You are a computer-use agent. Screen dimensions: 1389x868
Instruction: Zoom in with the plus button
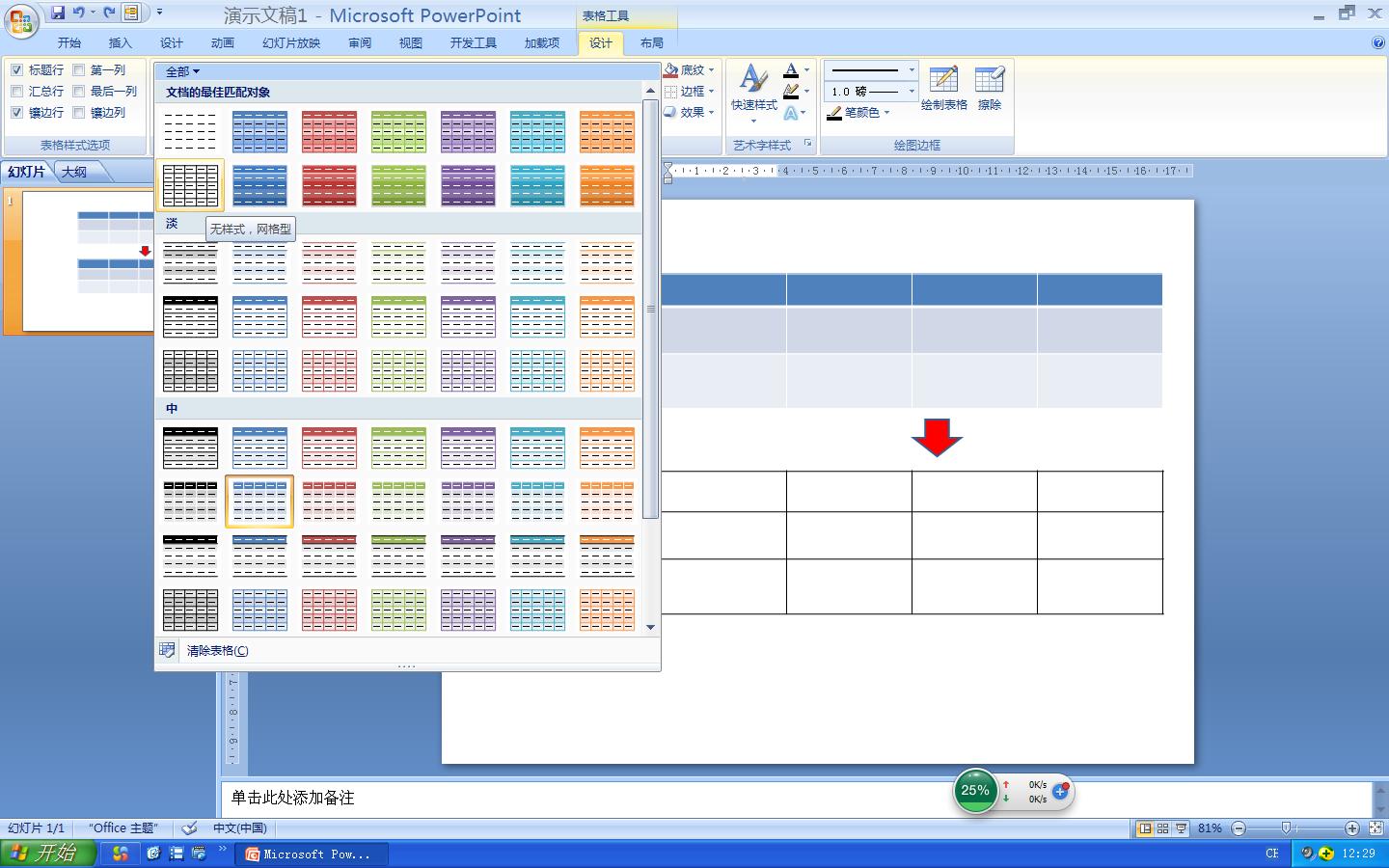click(1352, 828)
